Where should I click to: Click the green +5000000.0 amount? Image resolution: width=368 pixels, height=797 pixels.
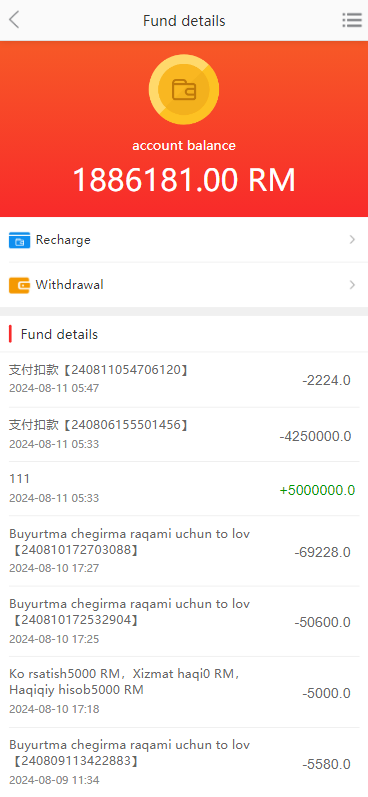pyautogui.click(x=317, y=491)
